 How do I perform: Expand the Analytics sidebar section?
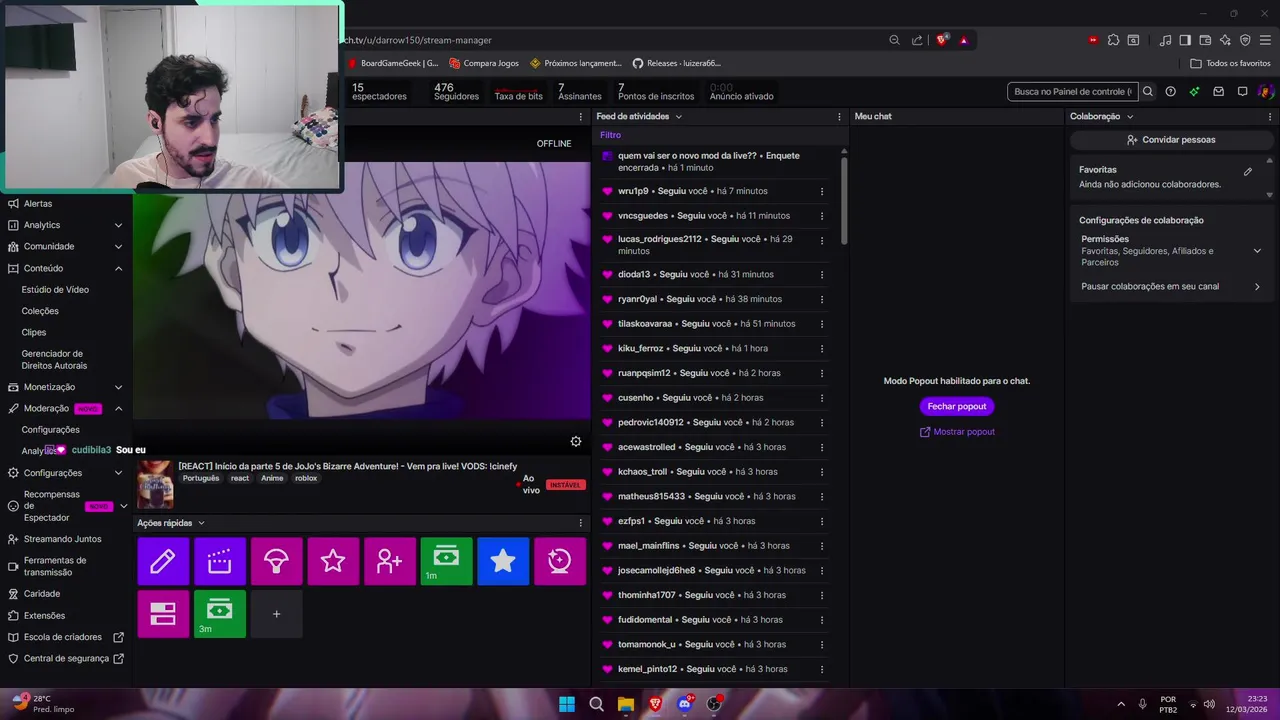pos(118,225)
